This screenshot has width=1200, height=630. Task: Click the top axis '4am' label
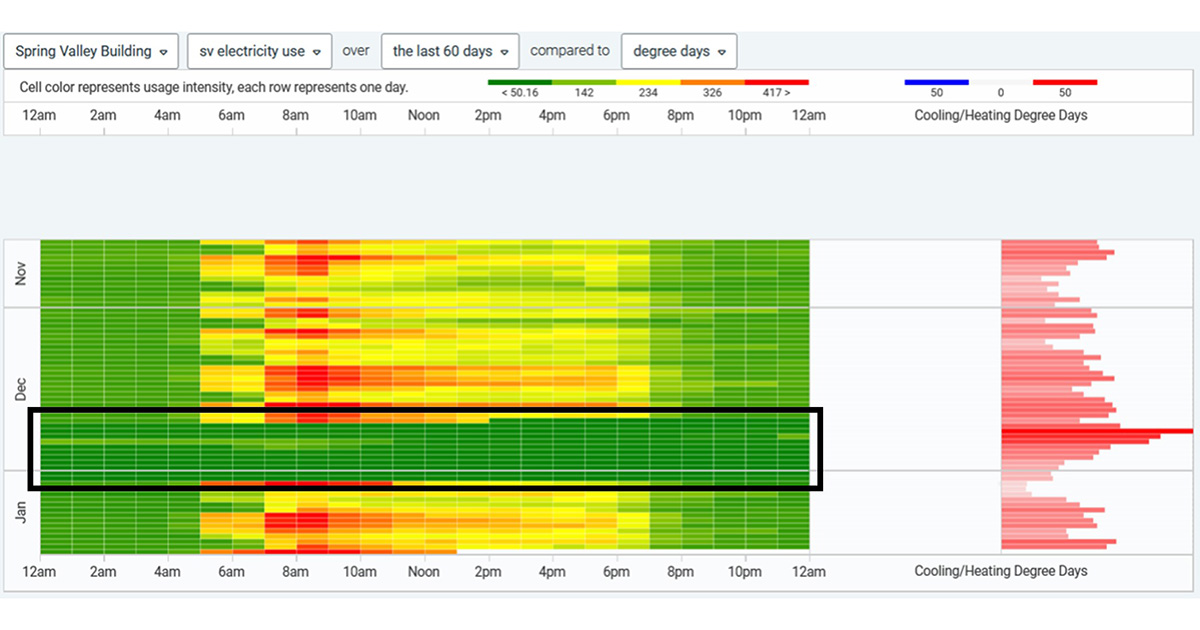click(x=167, y=115)
